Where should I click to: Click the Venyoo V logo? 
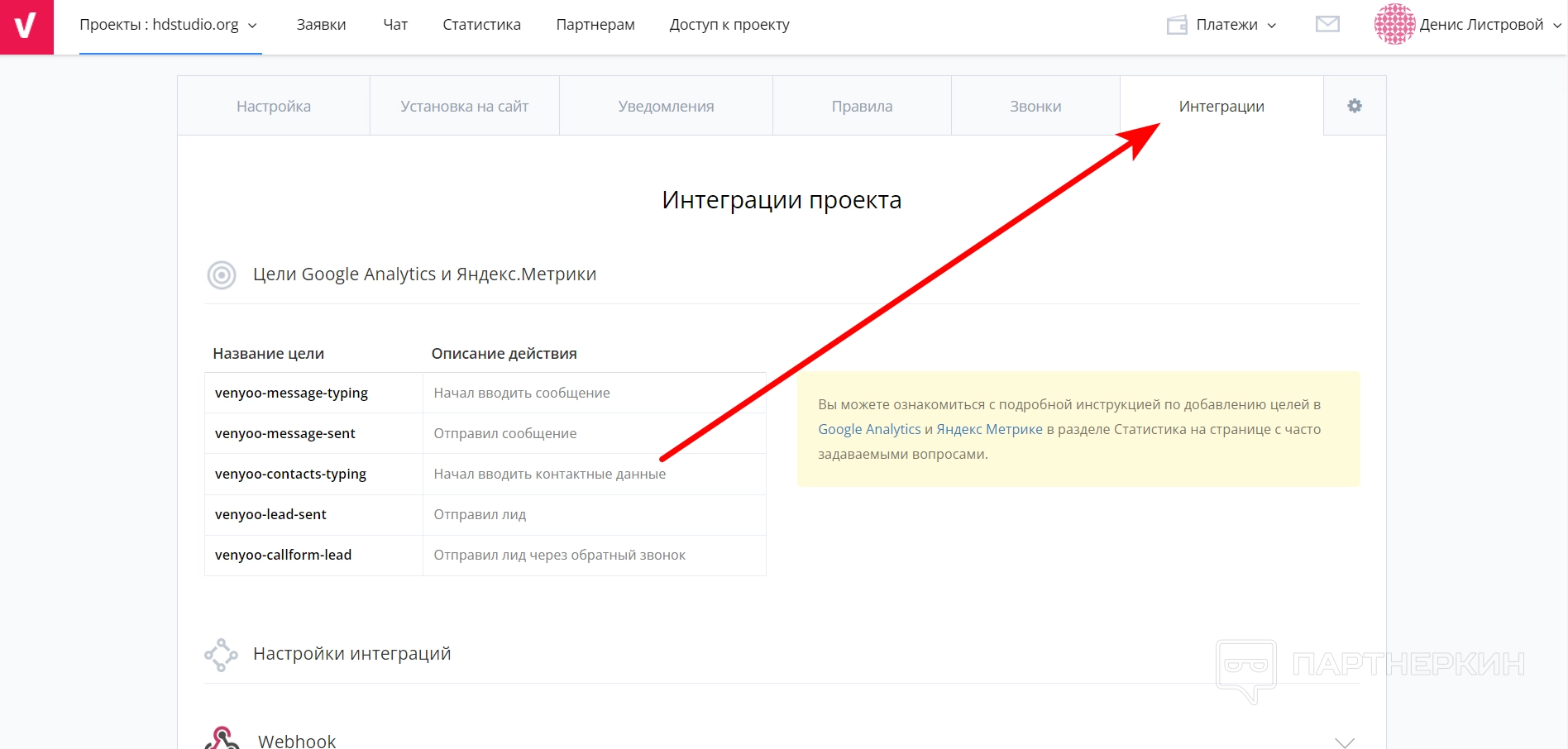point(26,26)
